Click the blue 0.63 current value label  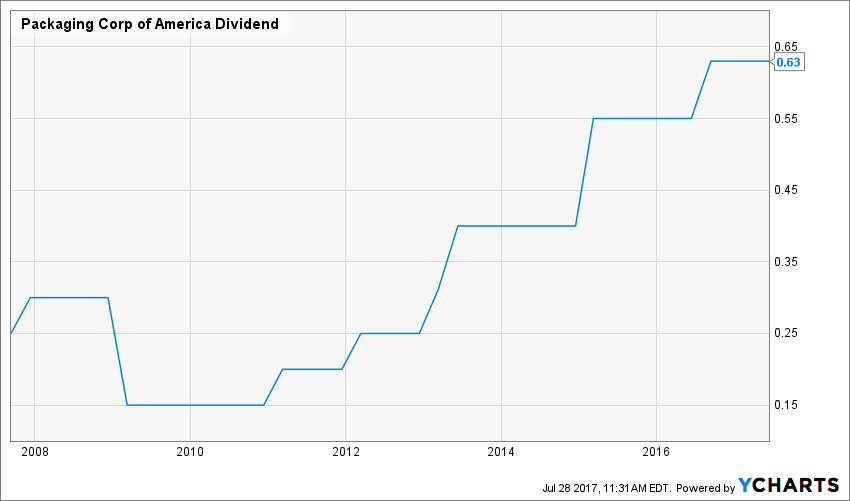coord(789,62)
